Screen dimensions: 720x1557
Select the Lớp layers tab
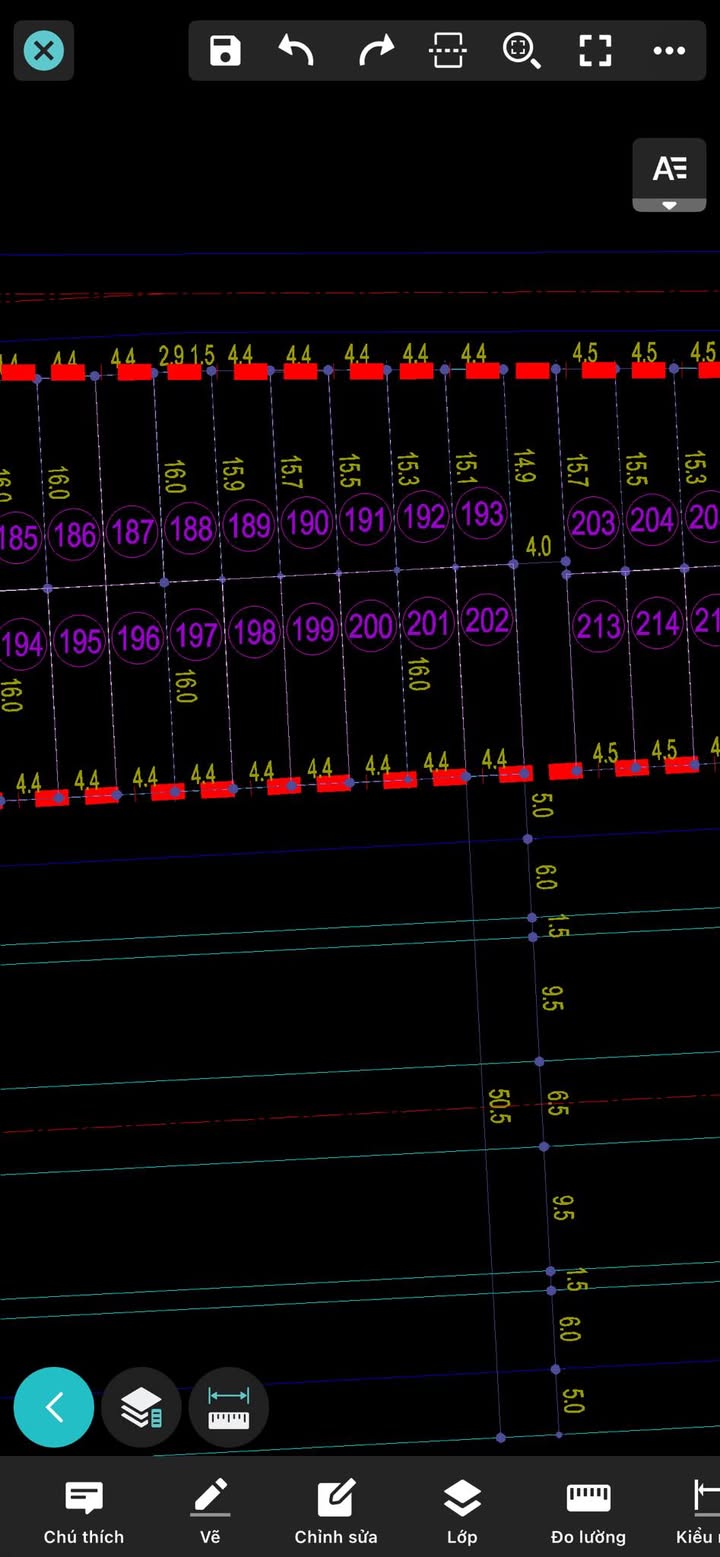[462, 1512]
